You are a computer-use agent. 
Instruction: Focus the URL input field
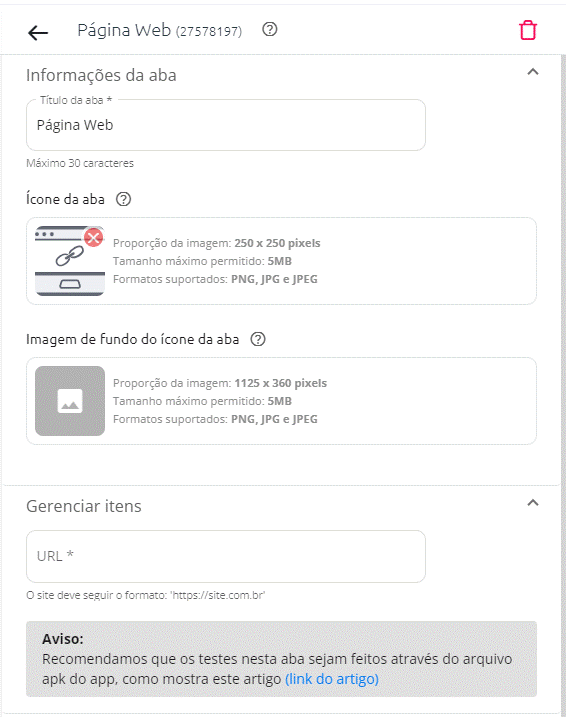226,556
